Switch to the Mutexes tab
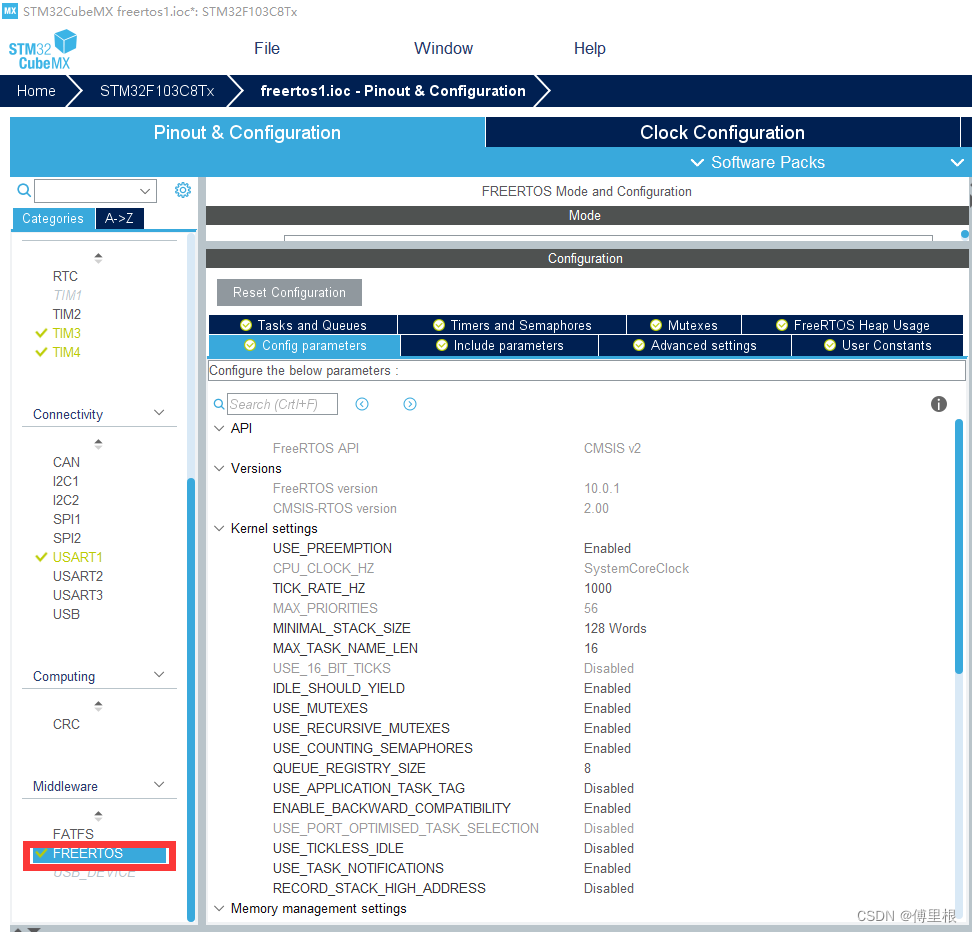 point(684,325)
